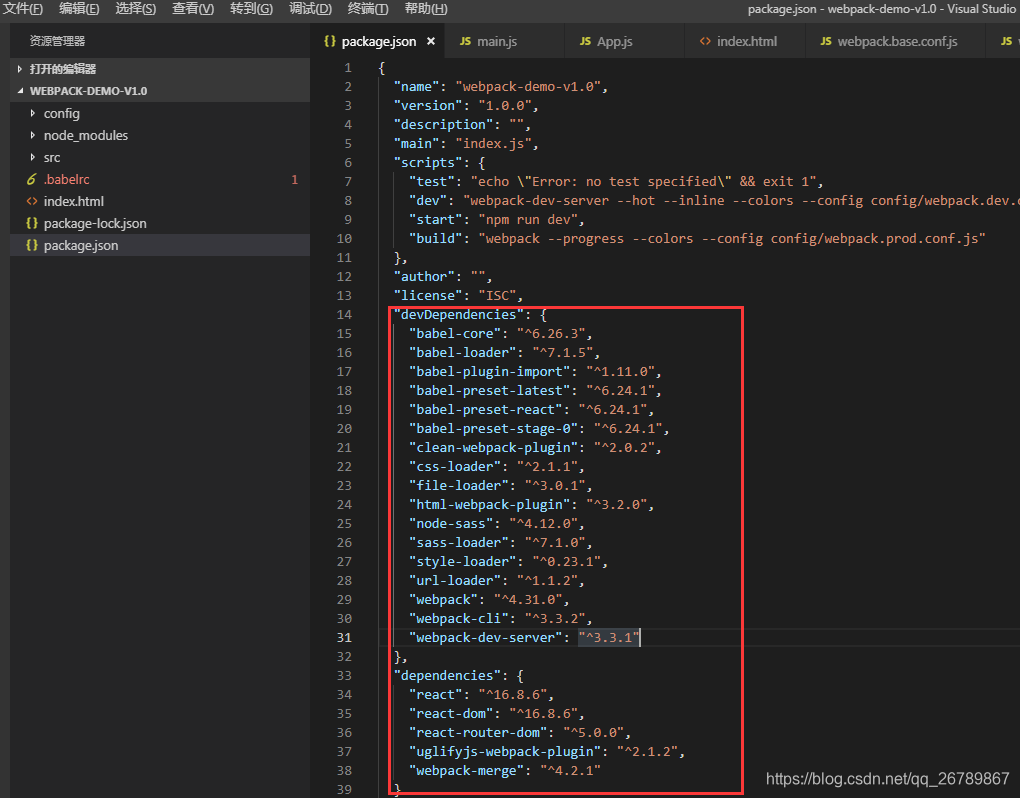Screen dimensions: 1020x798
Task: Click the "^4.31.0" webpack version value
Action: click(528, 600)
